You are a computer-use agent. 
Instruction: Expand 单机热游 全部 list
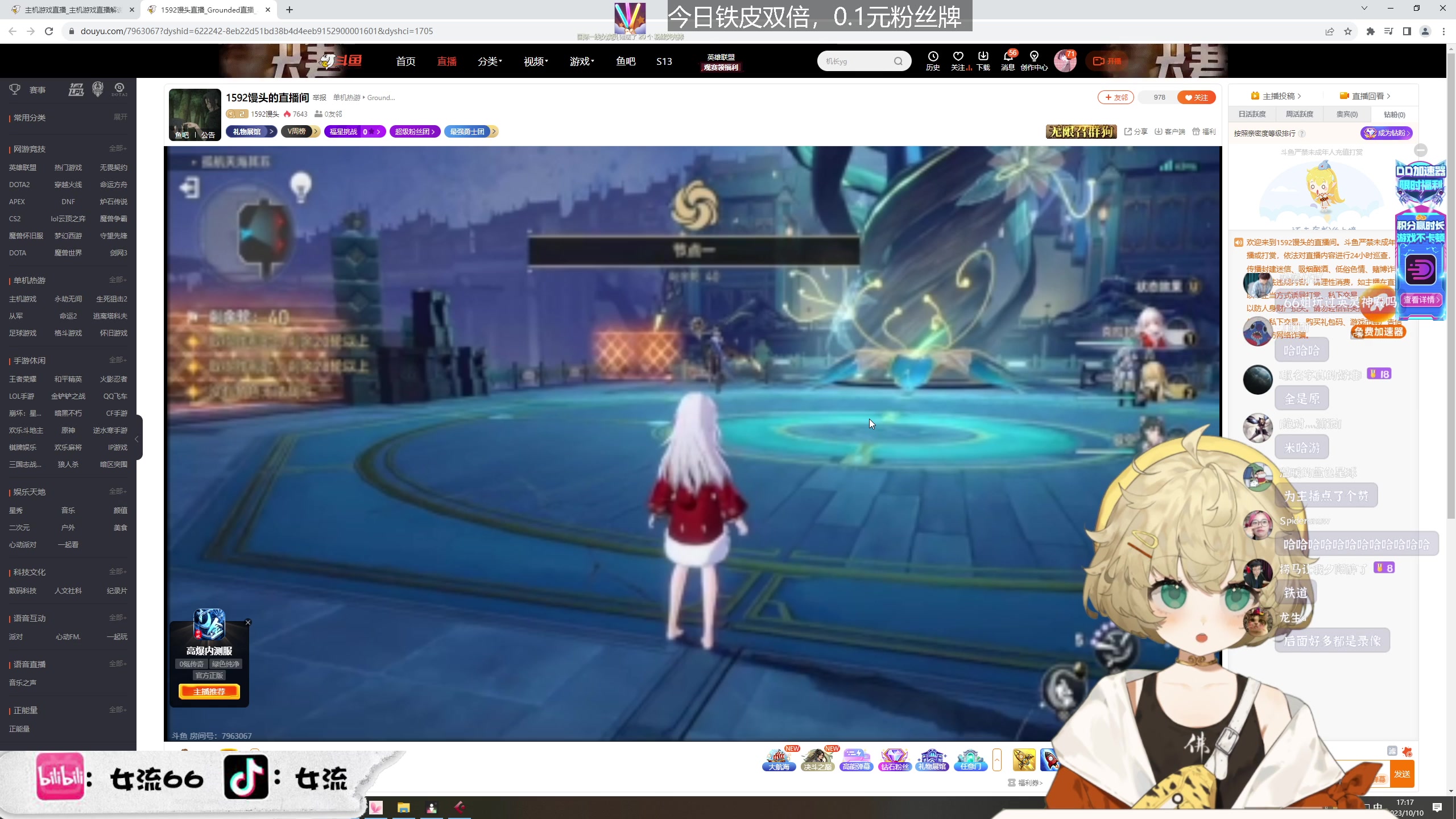[118, 279]
